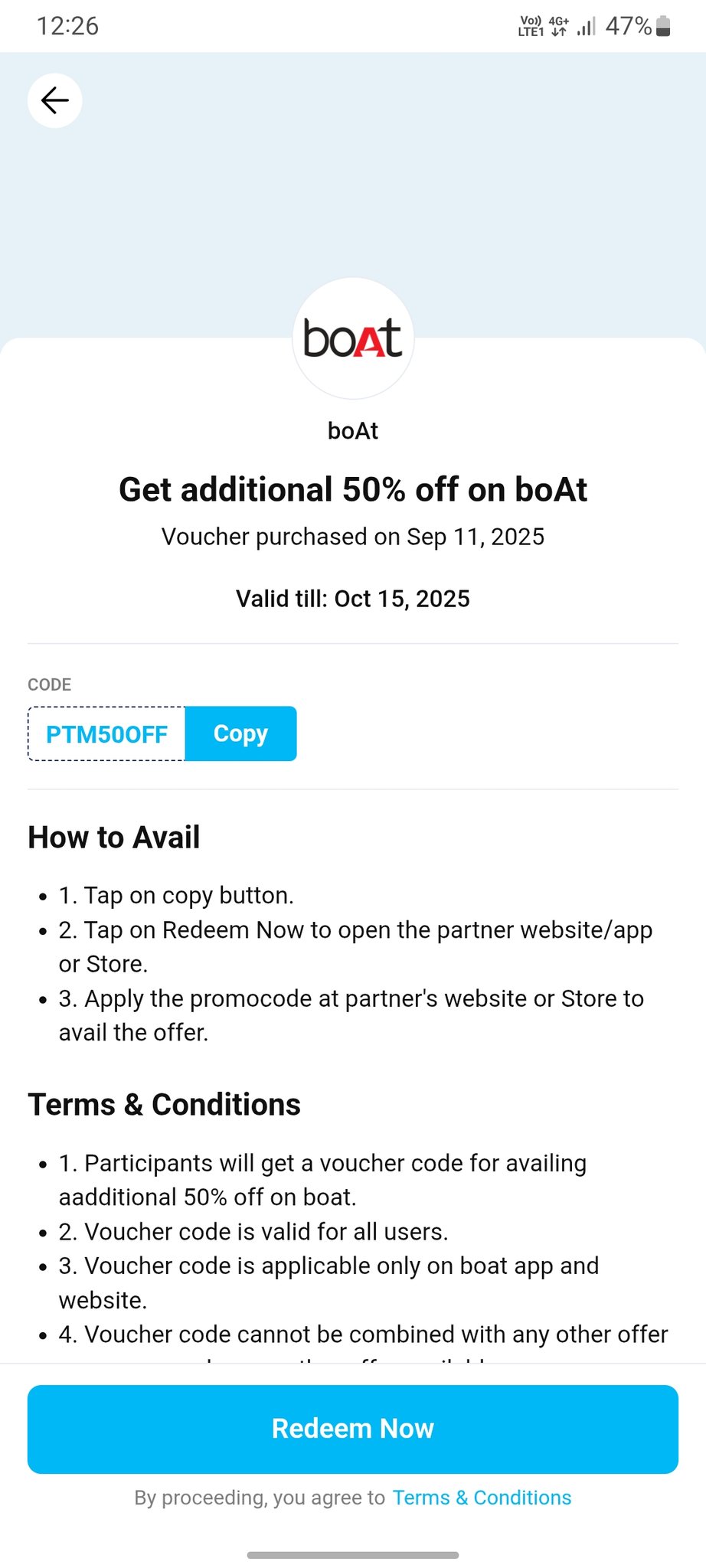Viewport: 706px width, 1568px height.
Task: Tap the battery icon in status bar
Action: pos(664,27)
